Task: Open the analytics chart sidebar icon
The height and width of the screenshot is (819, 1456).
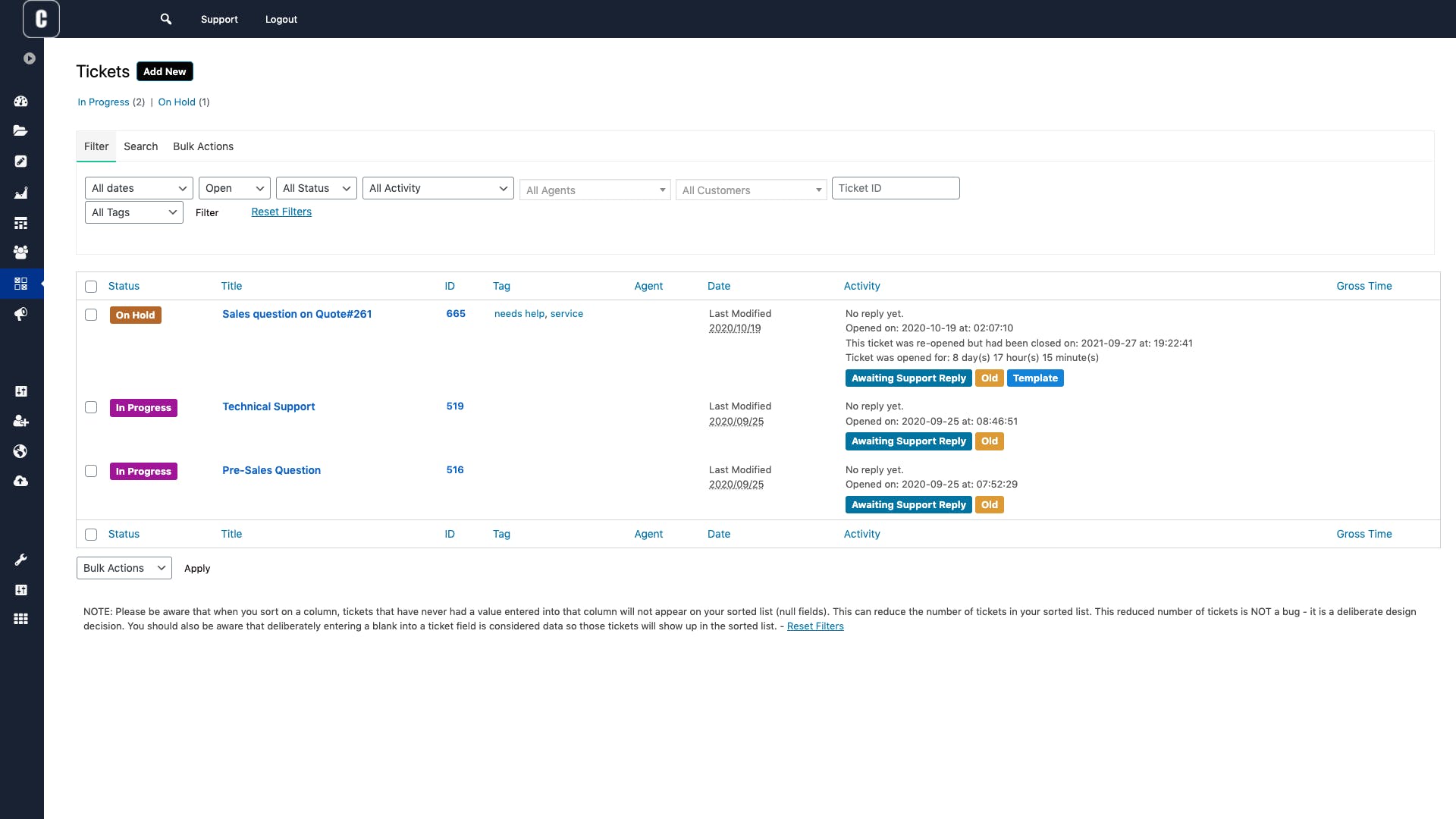Action: (x=21, y=193)
